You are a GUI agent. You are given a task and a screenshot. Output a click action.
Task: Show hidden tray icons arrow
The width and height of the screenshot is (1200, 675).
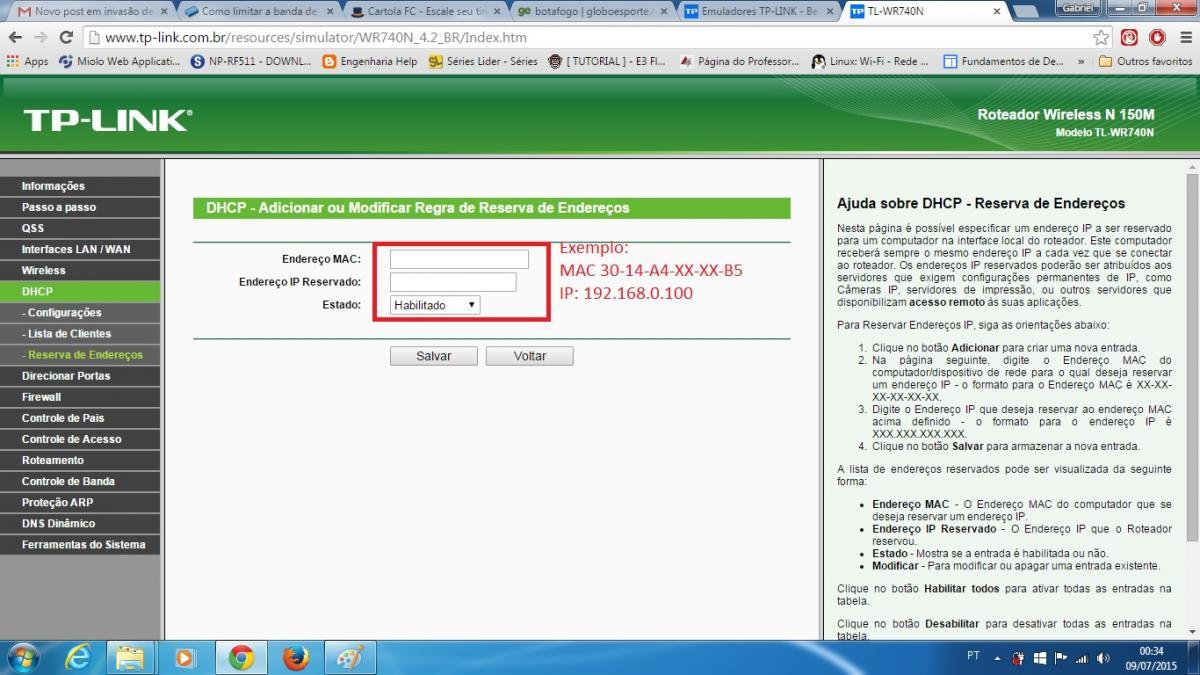click(x=996, y=658)
